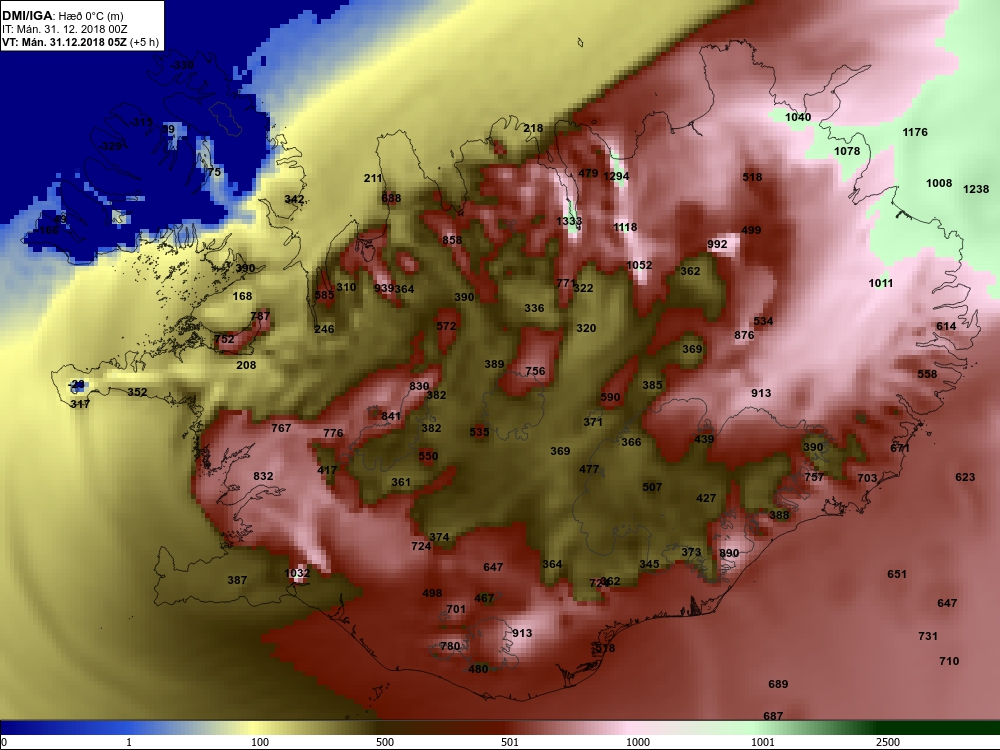Click the map value "336"
The height and width of the screenshot is (750, 1000).
click(x=534, y=308)
